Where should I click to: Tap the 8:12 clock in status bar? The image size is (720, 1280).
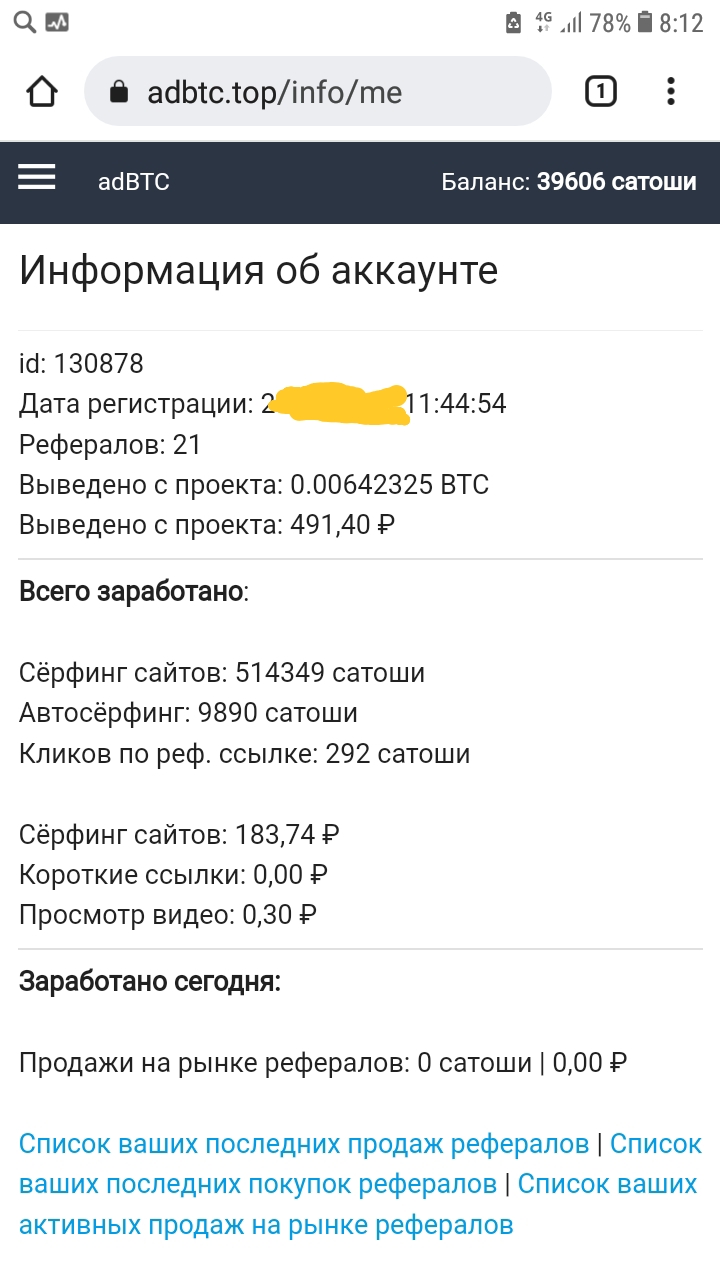tap(681, 22)
